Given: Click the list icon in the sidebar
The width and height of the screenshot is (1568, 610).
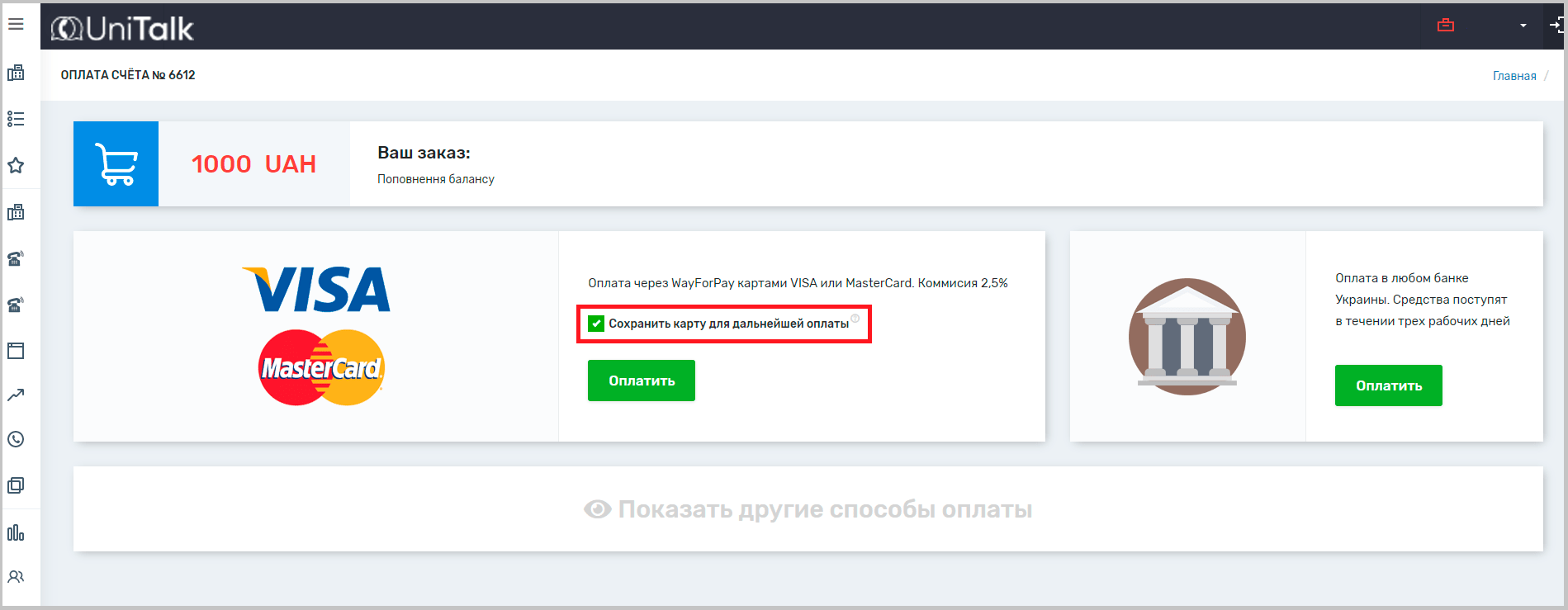Looking at the screenshot, I should coord(16,119).
